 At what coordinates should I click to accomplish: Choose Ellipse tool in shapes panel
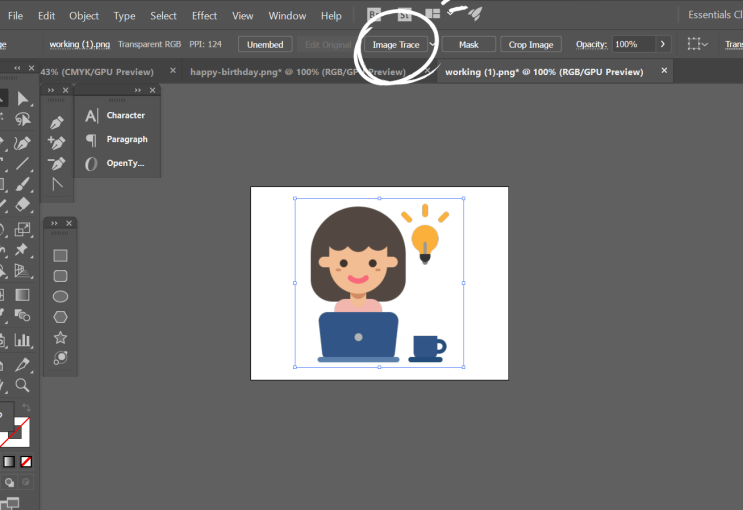pos(60,297)
